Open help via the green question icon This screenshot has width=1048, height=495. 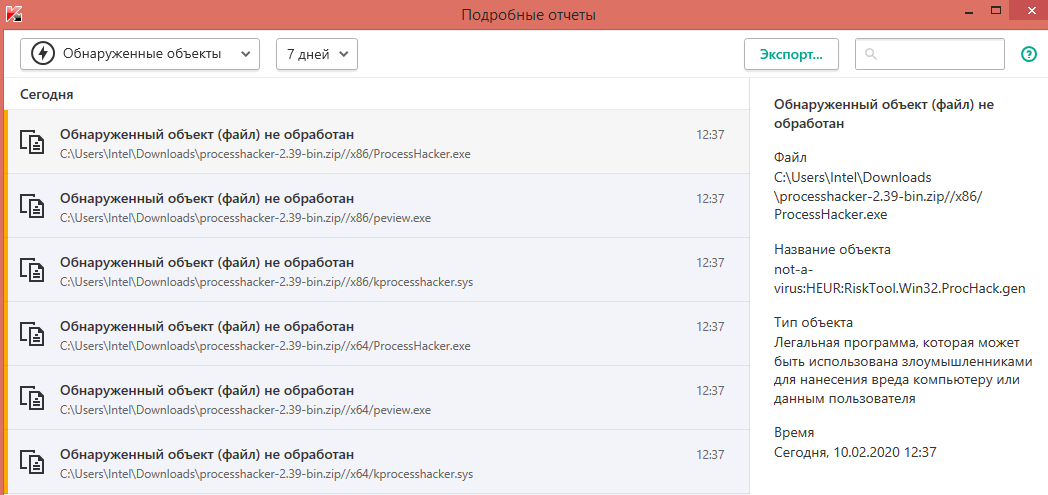[1027, 54]
